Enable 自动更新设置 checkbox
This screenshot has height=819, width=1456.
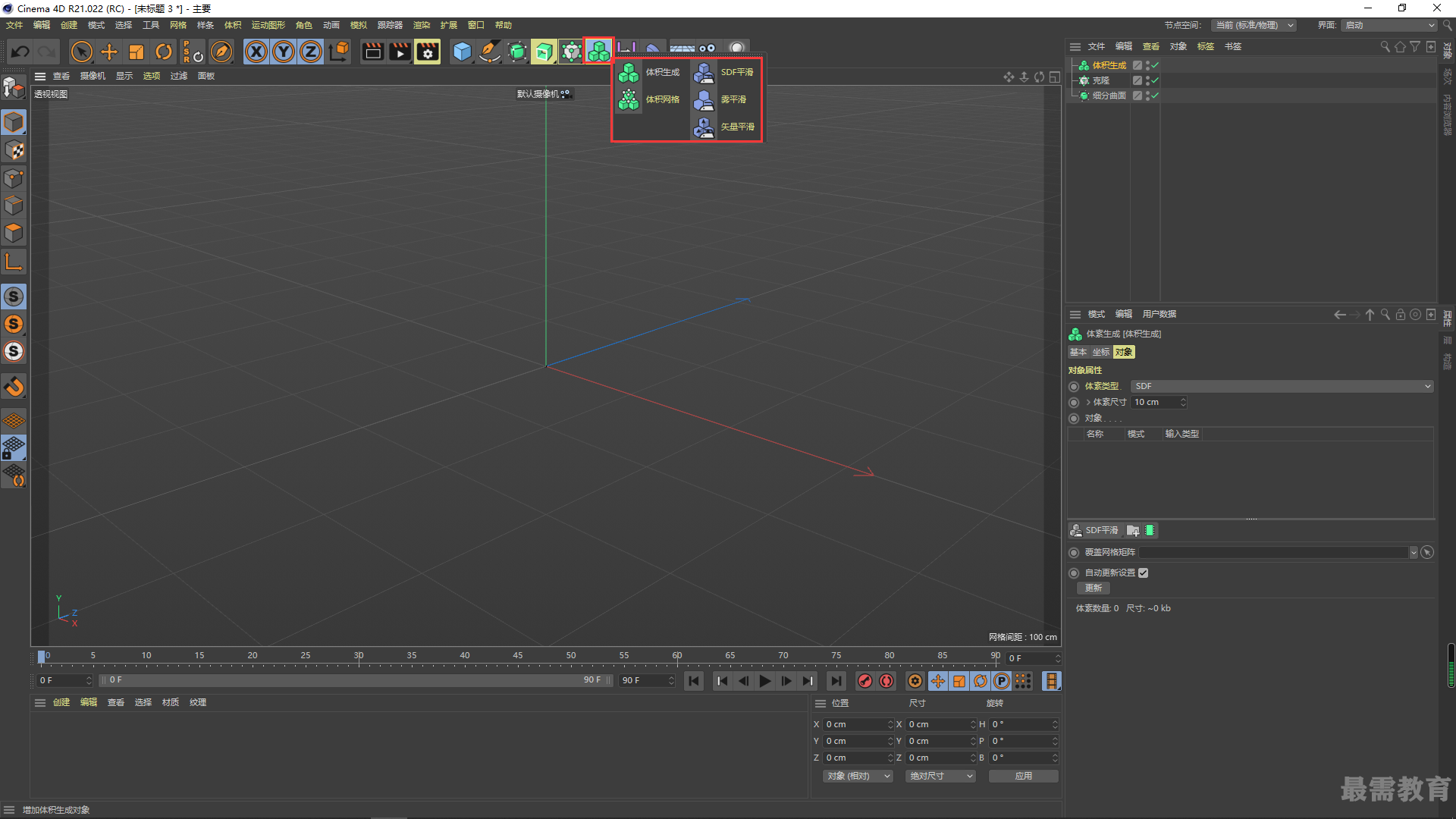point(1144,573)
